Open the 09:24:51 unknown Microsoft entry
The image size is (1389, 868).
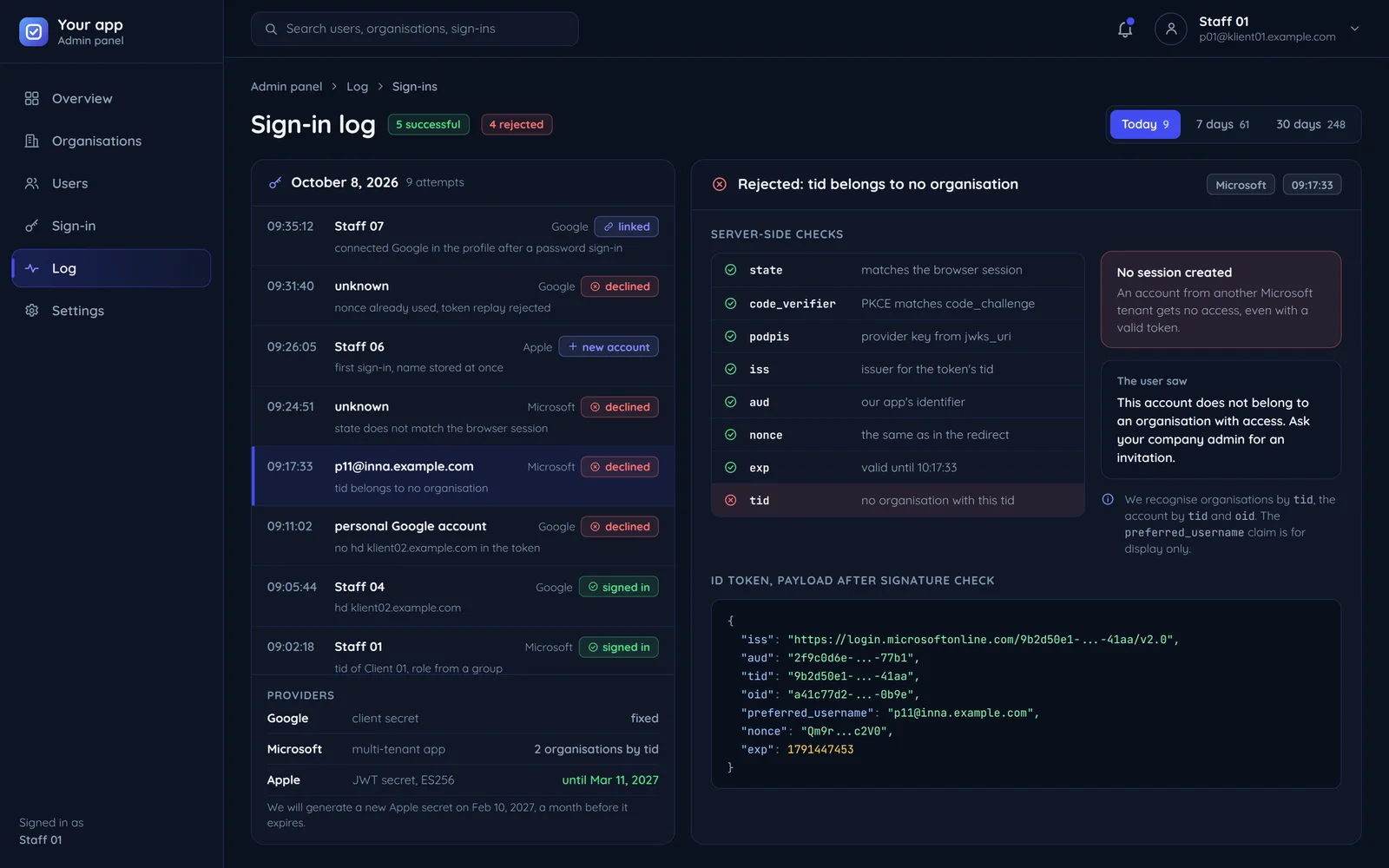coord(463,417)
